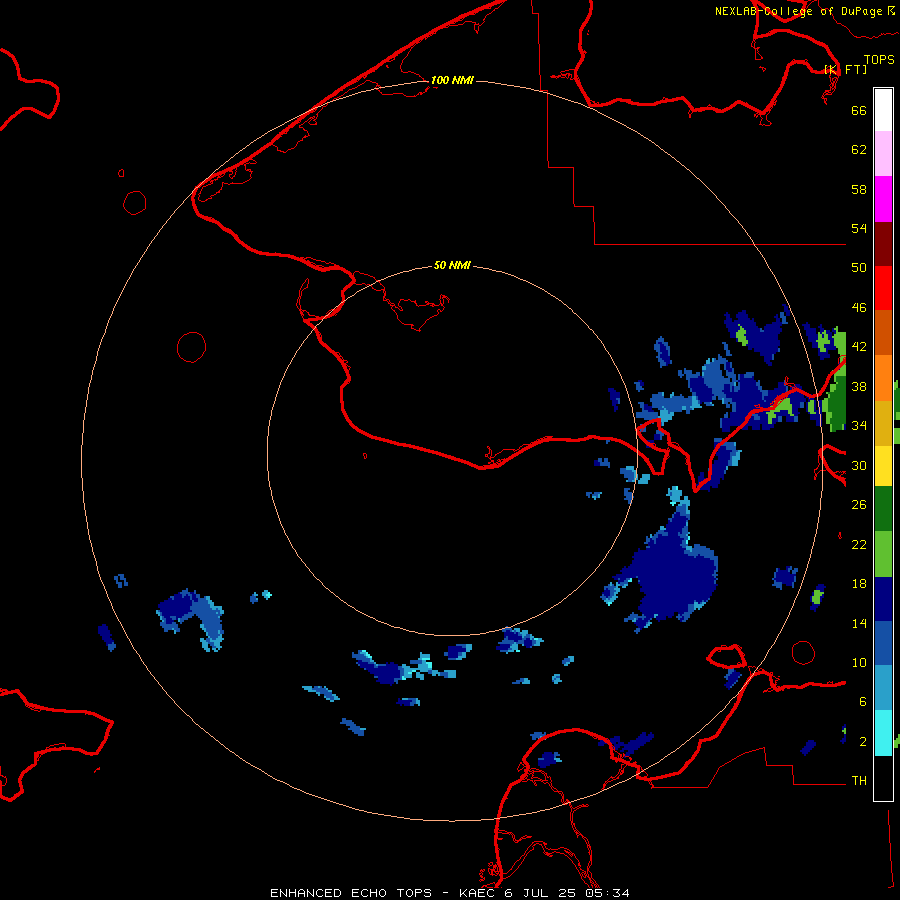Choose the dark green legend swatch
Viewport: 900px width, 900px height.
[883, 509]
